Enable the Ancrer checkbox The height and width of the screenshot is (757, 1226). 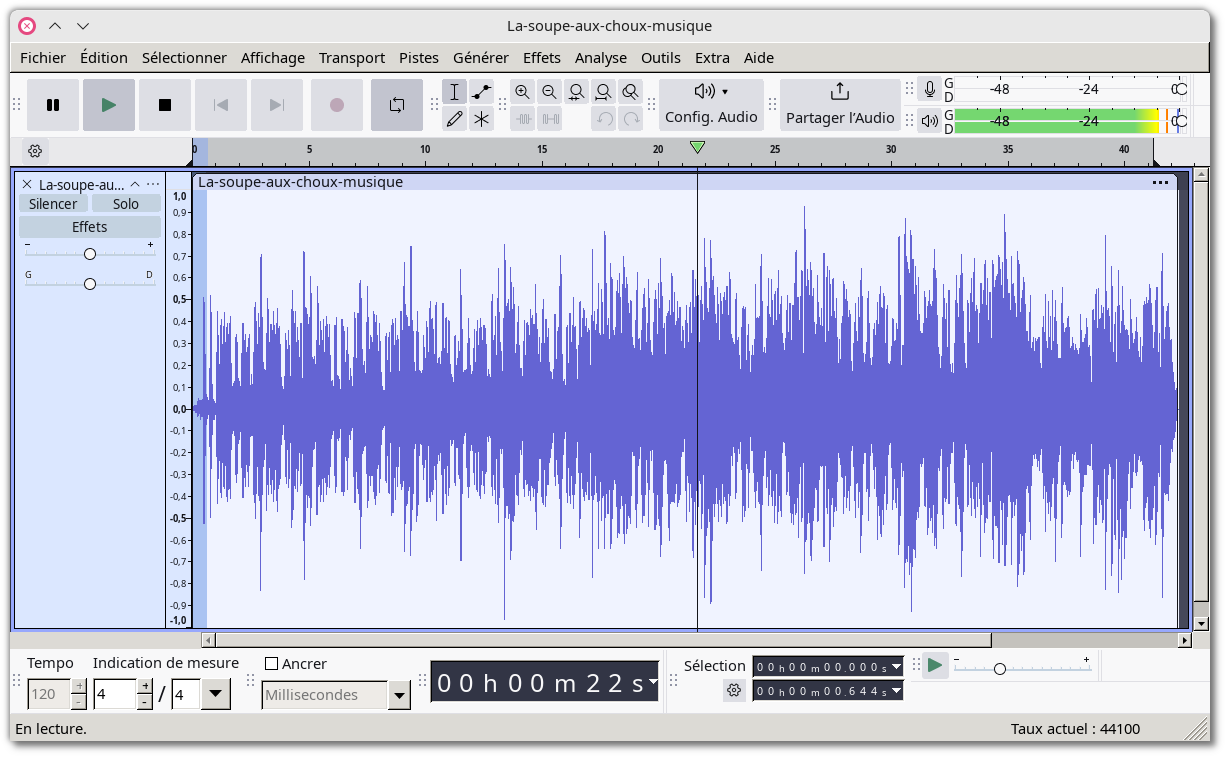pos(271,663)
